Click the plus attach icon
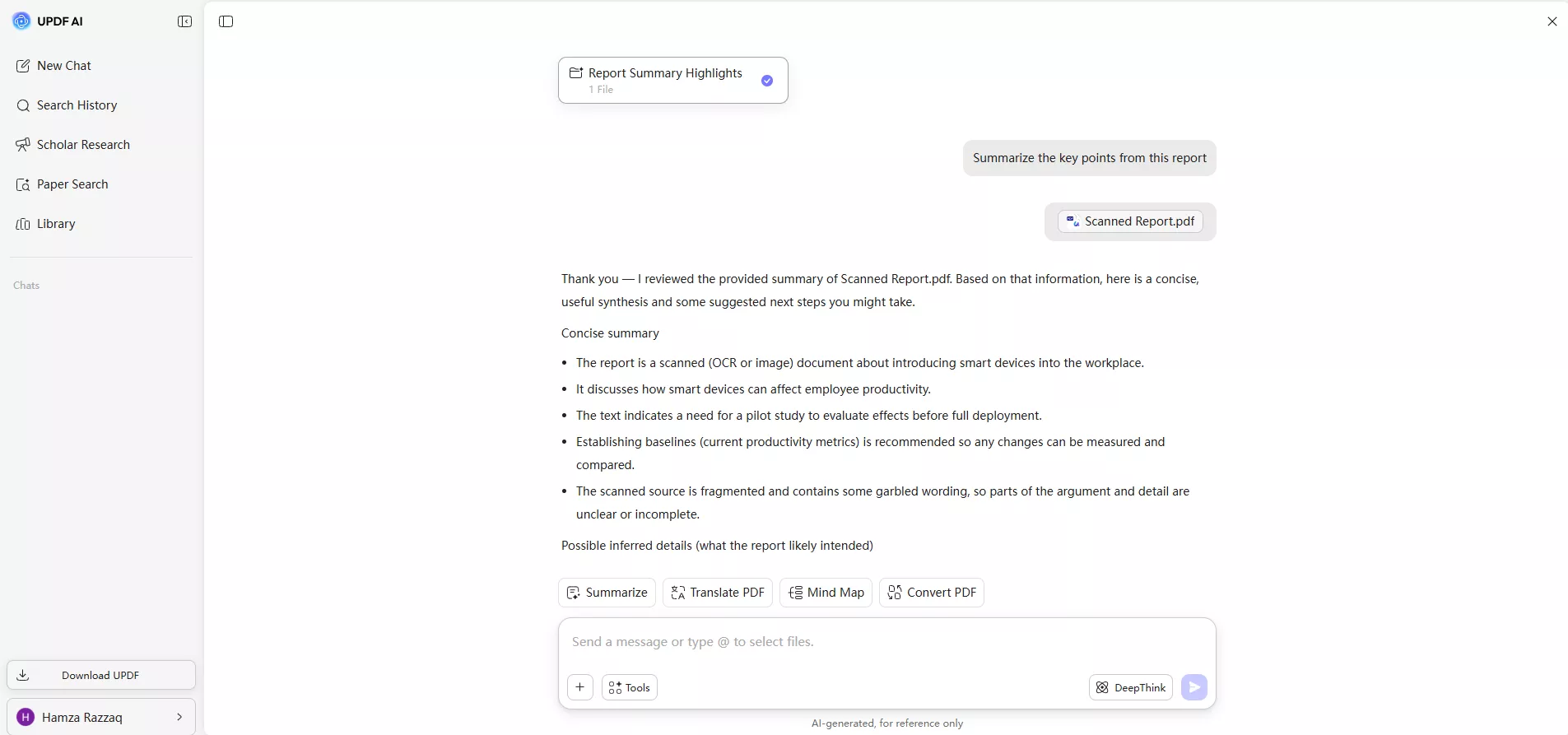This screenshot has width=1568, height=735. [580, 687]
